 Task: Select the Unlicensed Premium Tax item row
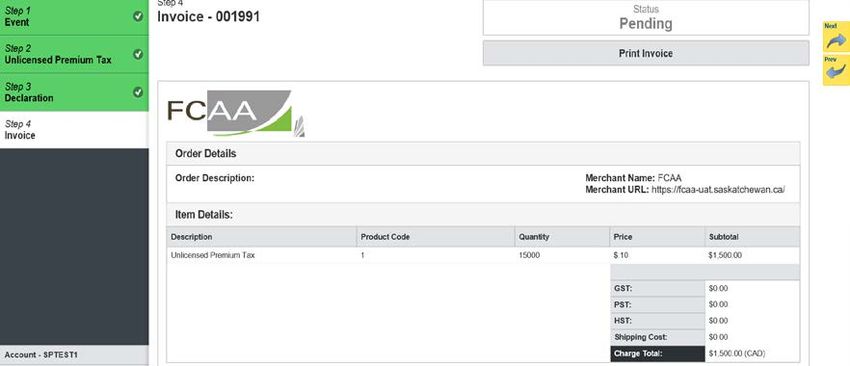(483, 255)
